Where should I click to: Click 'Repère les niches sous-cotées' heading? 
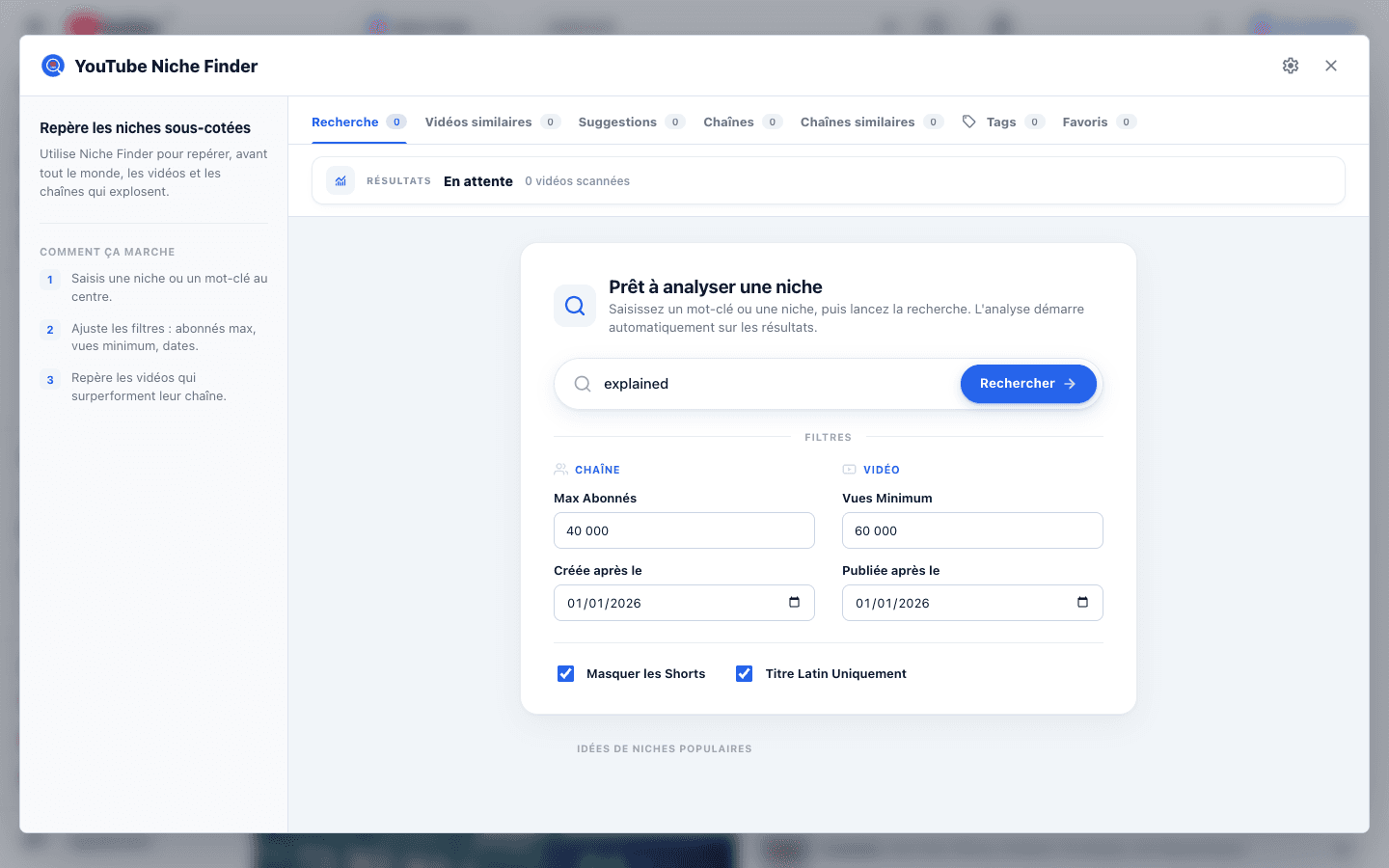click(x=145, y=128)
